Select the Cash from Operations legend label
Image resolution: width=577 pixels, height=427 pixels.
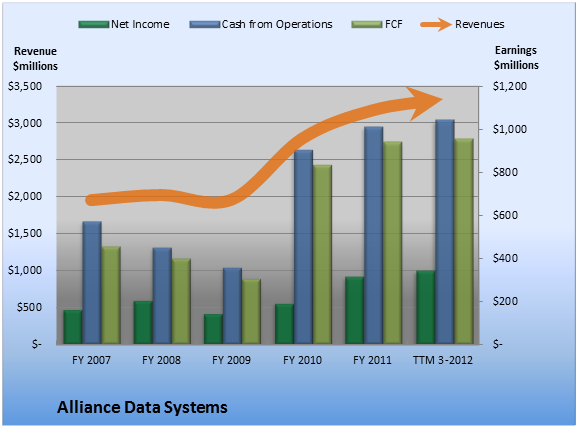tap(277, 24)
